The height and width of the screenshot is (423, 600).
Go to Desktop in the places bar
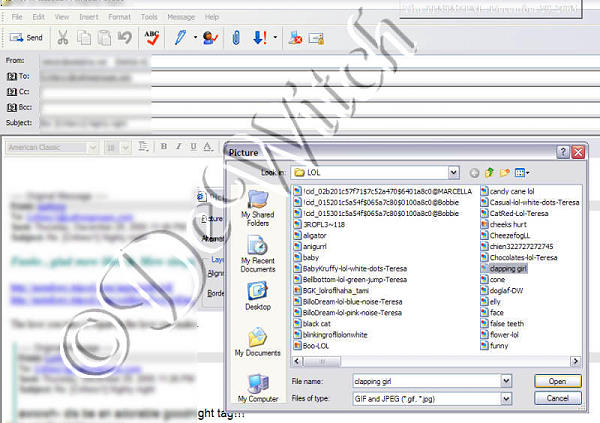click(257, 297)
